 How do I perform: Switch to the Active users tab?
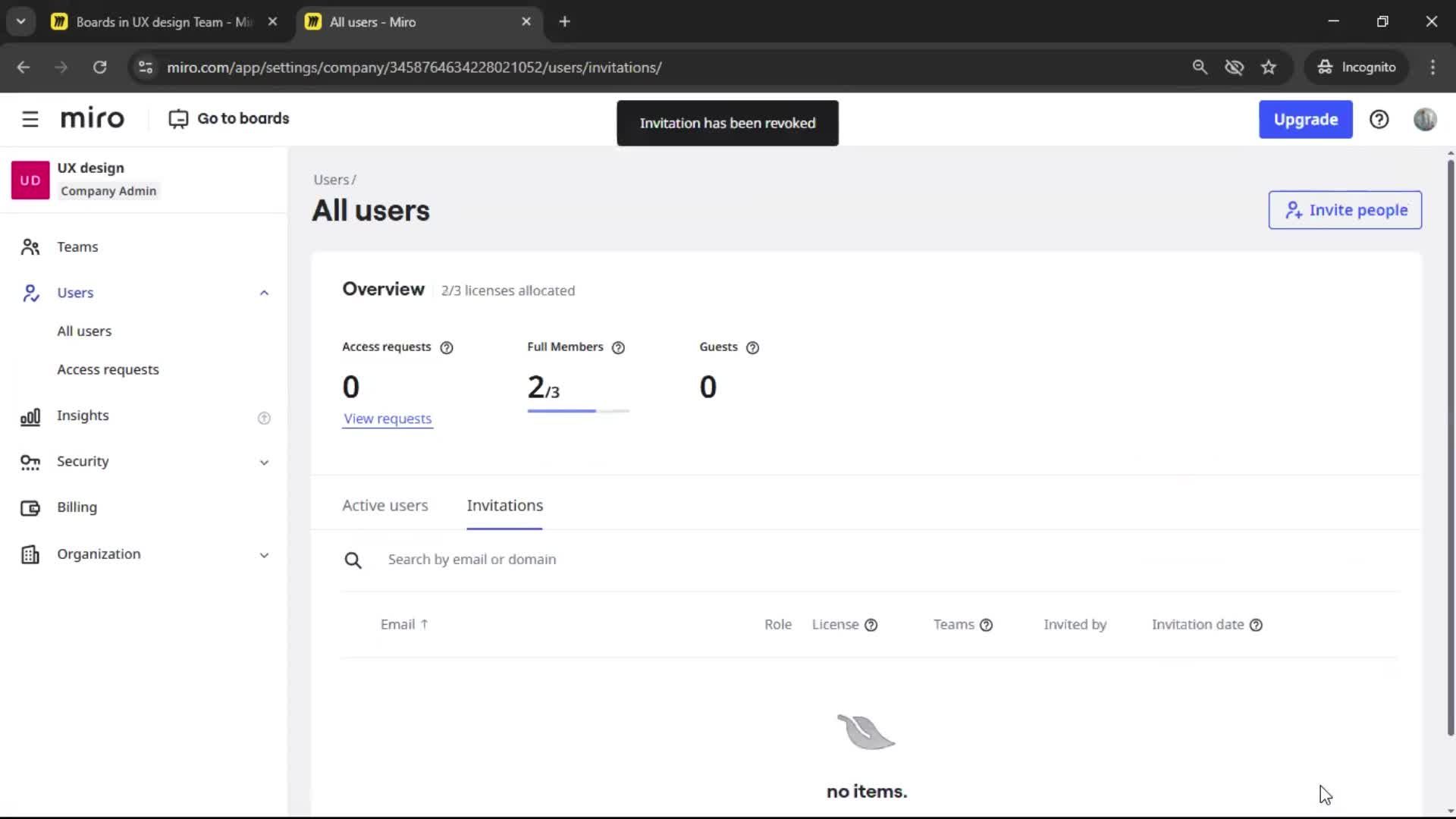[384, 505]
